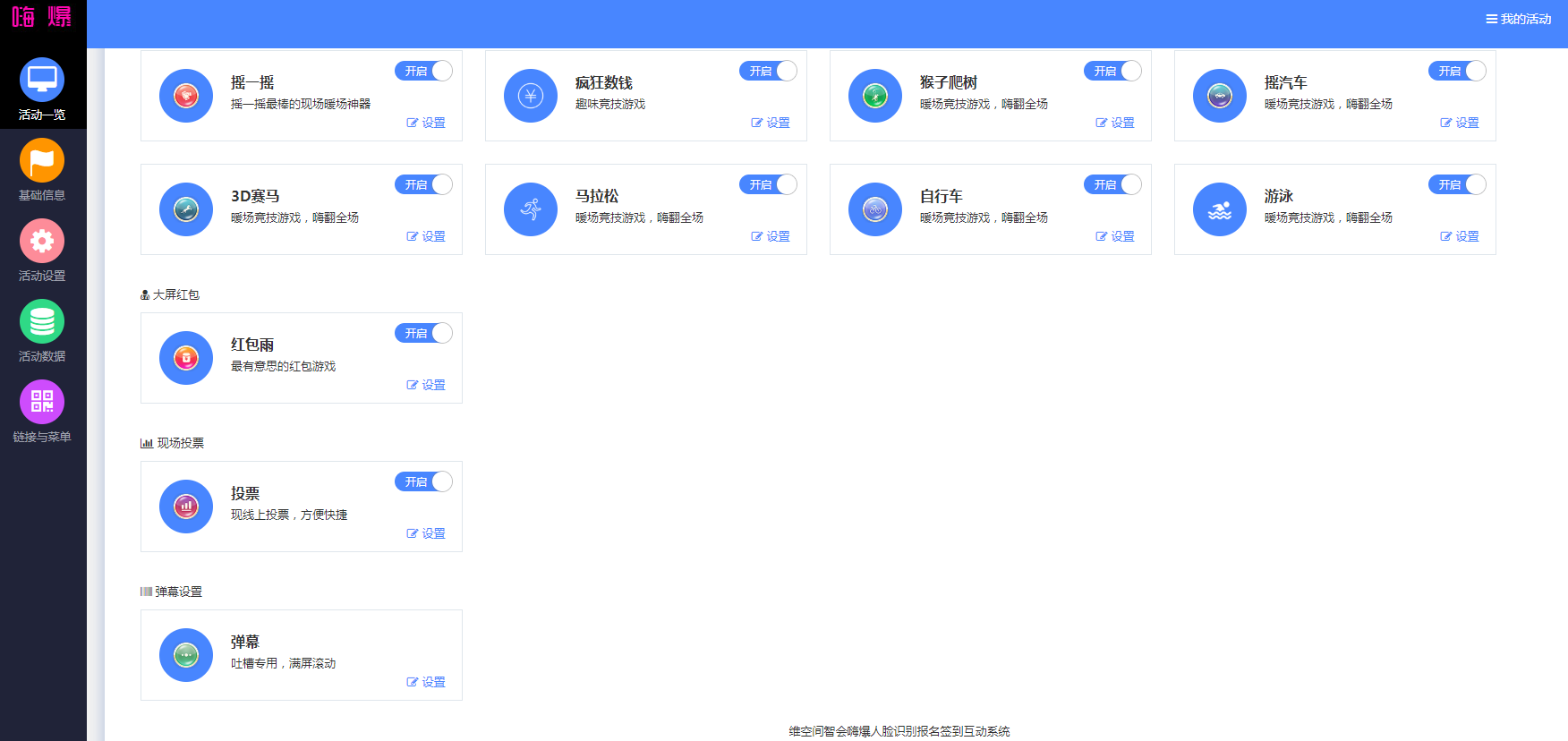Open the 活动设置 gear icon
This screenshot has width=1568, height=741.
[42, 241]
